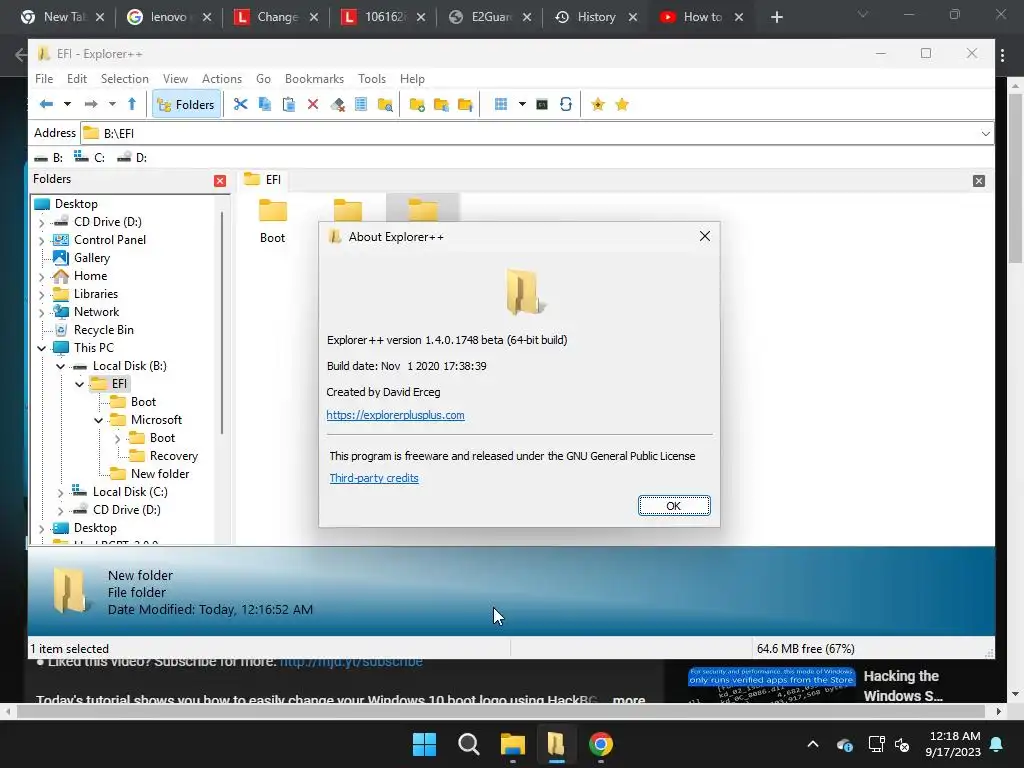Collapse the This PC tree node
This screenshot has width=1024, height=768.
pos(42,348)
